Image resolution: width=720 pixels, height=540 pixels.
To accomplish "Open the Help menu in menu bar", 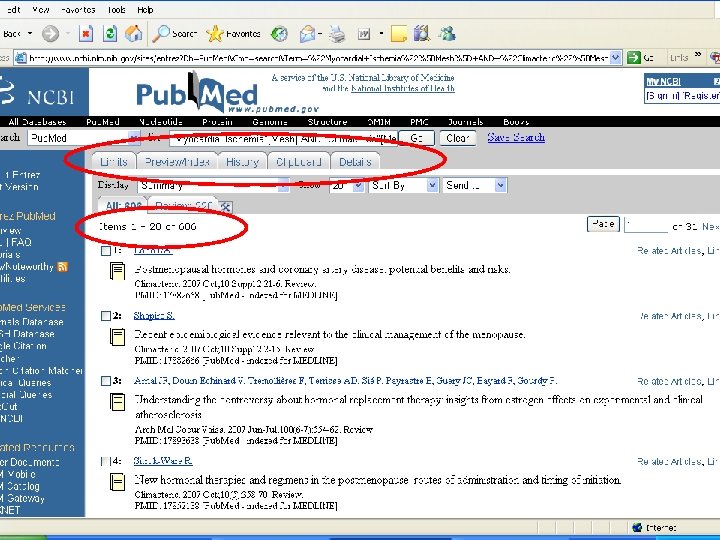I will coord(145,10).
